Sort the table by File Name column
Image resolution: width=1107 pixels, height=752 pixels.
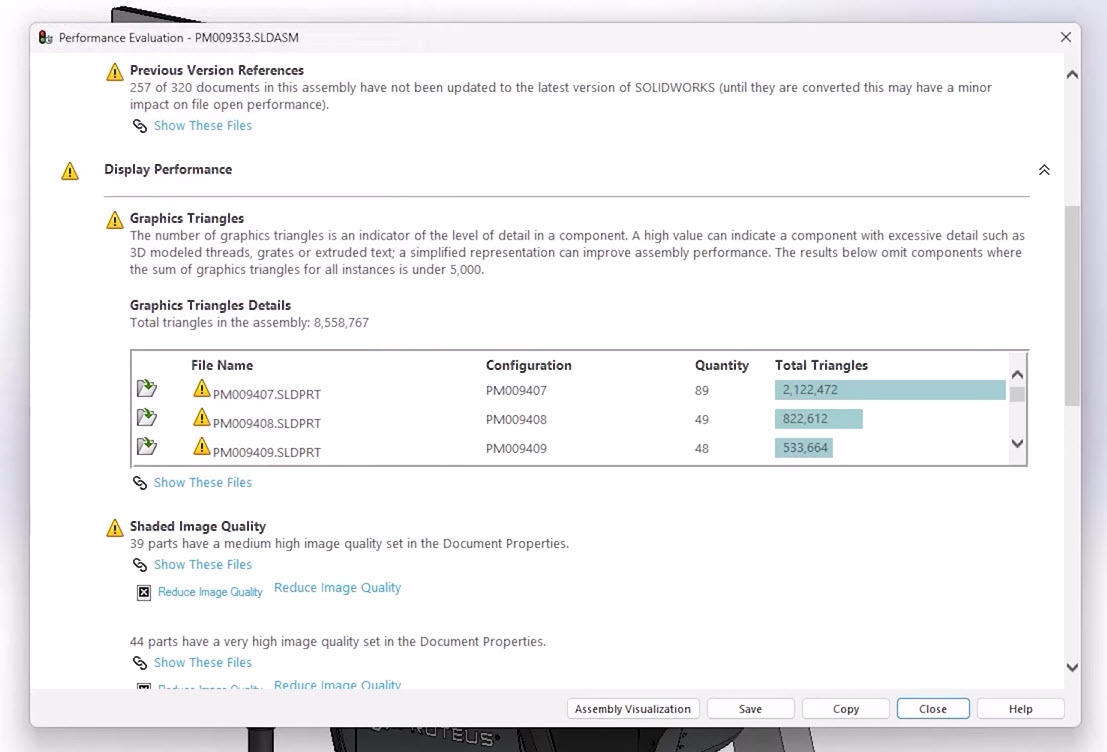(222, 365)
